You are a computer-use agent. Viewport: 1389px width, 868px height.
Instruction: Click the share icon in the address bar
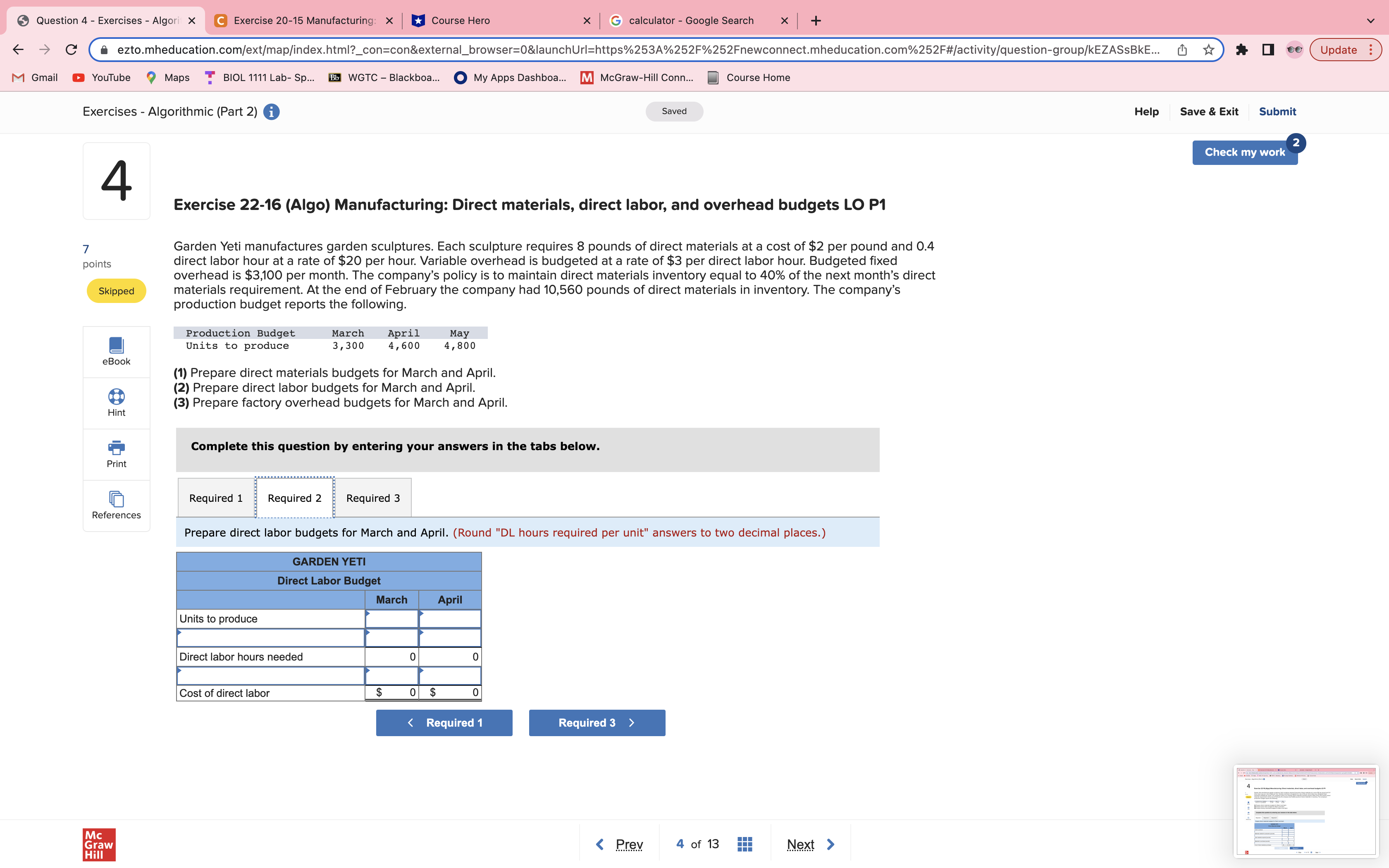pyautogui.click(x=1182, y=49)
